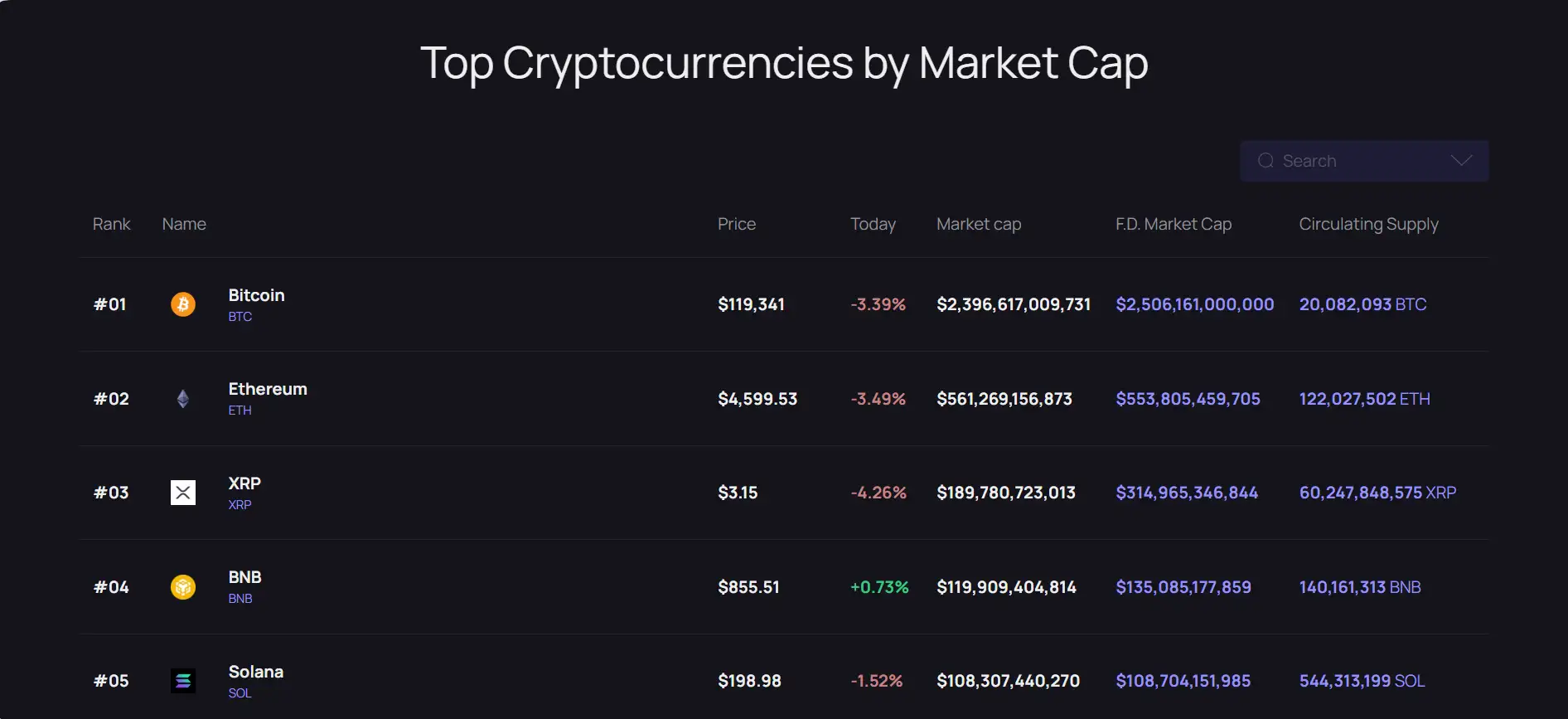Click the BNB ticker symbol label
This screenshot has width=1568, height=719.
(240, 599)
